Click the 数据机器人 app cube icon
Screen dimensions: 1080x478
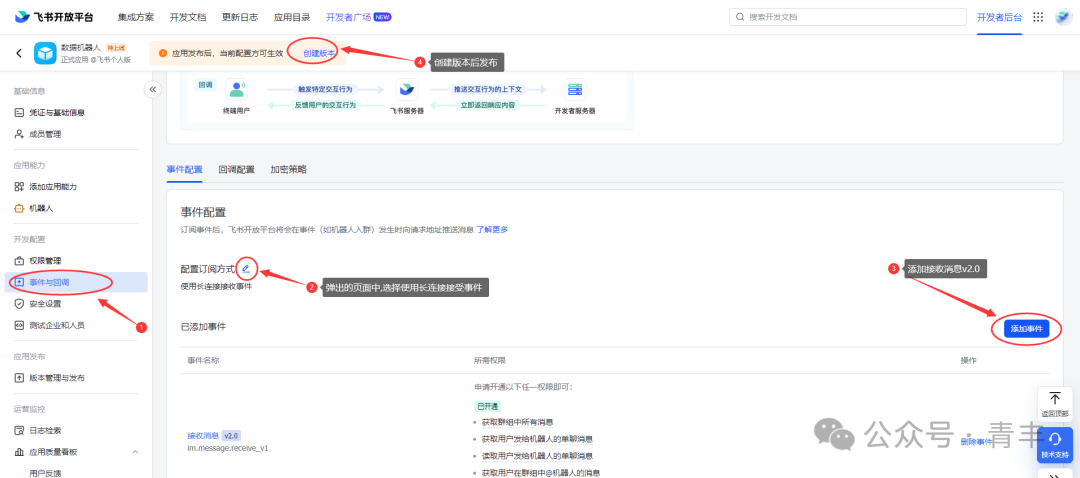pyautogui.click(x=45, y=53)
